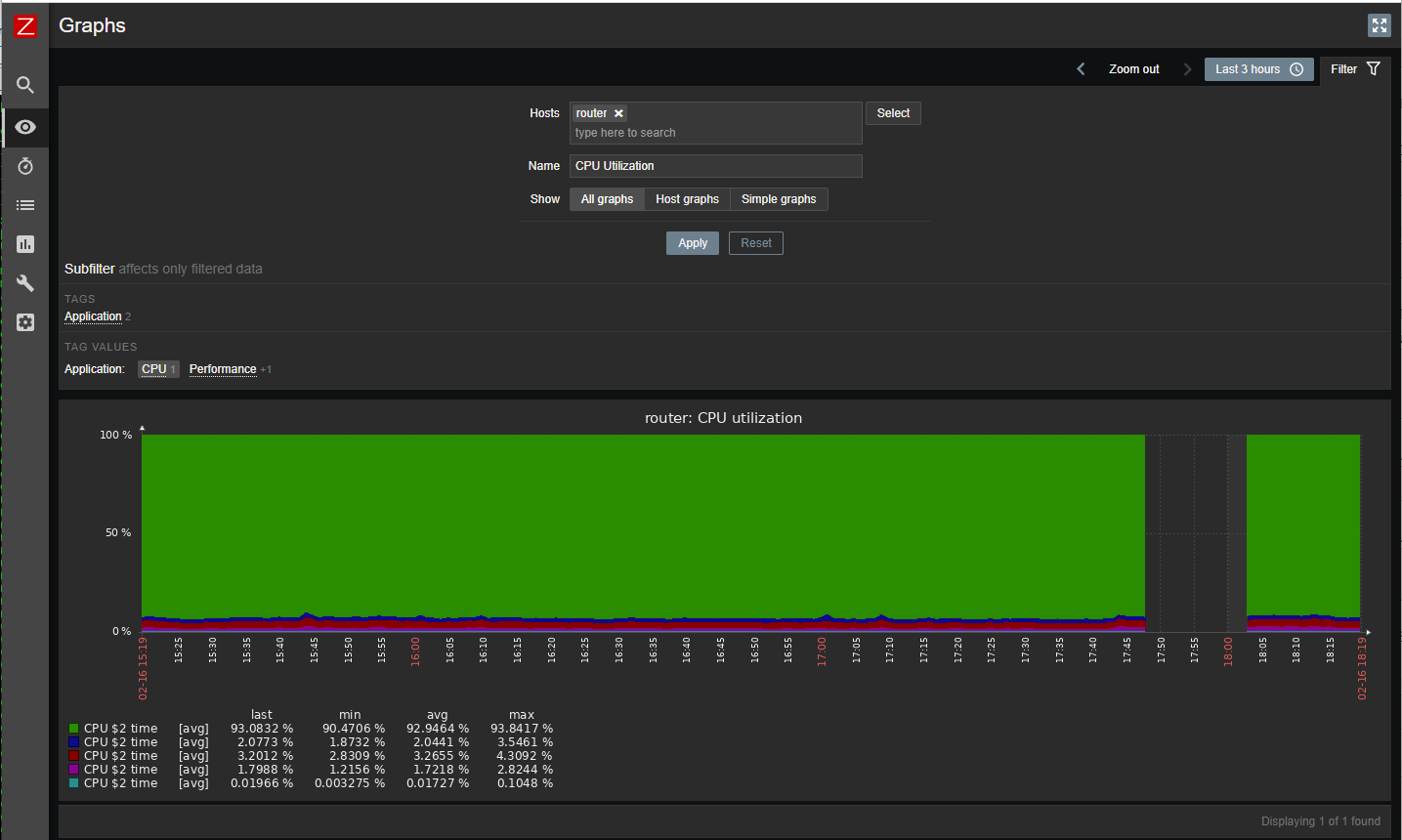Open the Services stopwatch icon menu
The width and height of the screenshot is (1402, 840).
tap(25, 166)
